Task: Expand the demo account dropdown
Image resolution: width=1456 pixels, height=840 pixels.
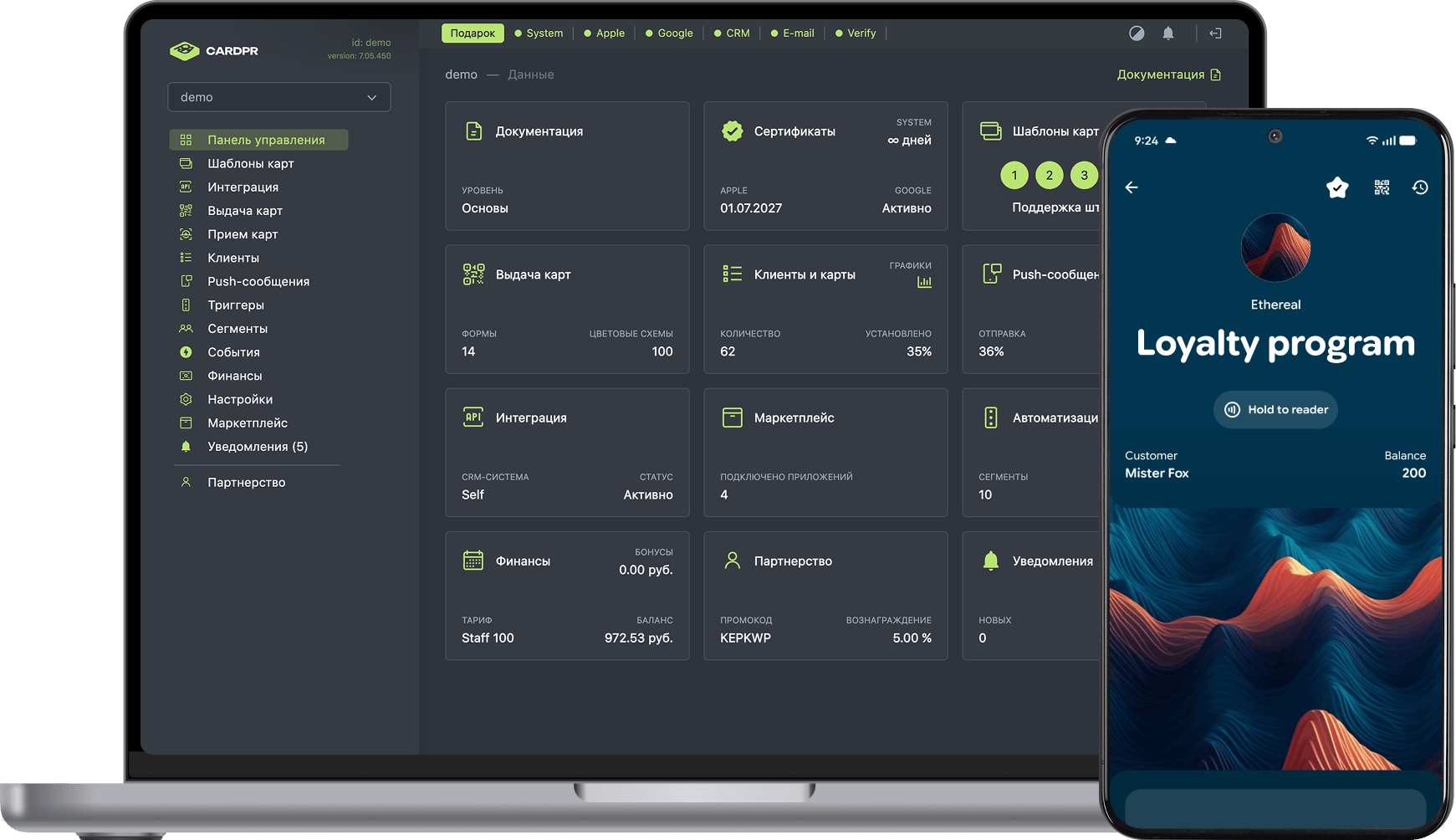Action: coord(279,97)
